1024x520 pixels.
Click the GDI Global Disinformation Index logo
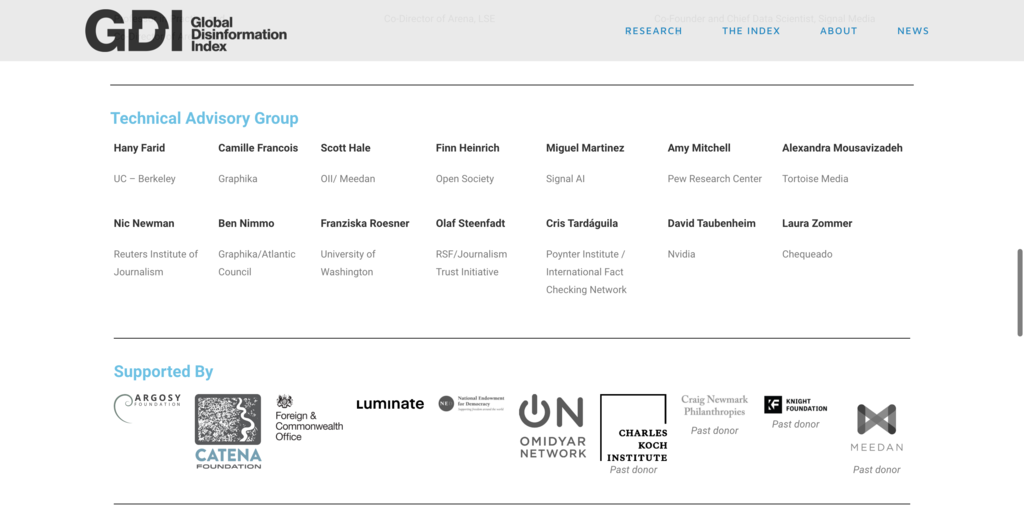click(x=186, y=31)
